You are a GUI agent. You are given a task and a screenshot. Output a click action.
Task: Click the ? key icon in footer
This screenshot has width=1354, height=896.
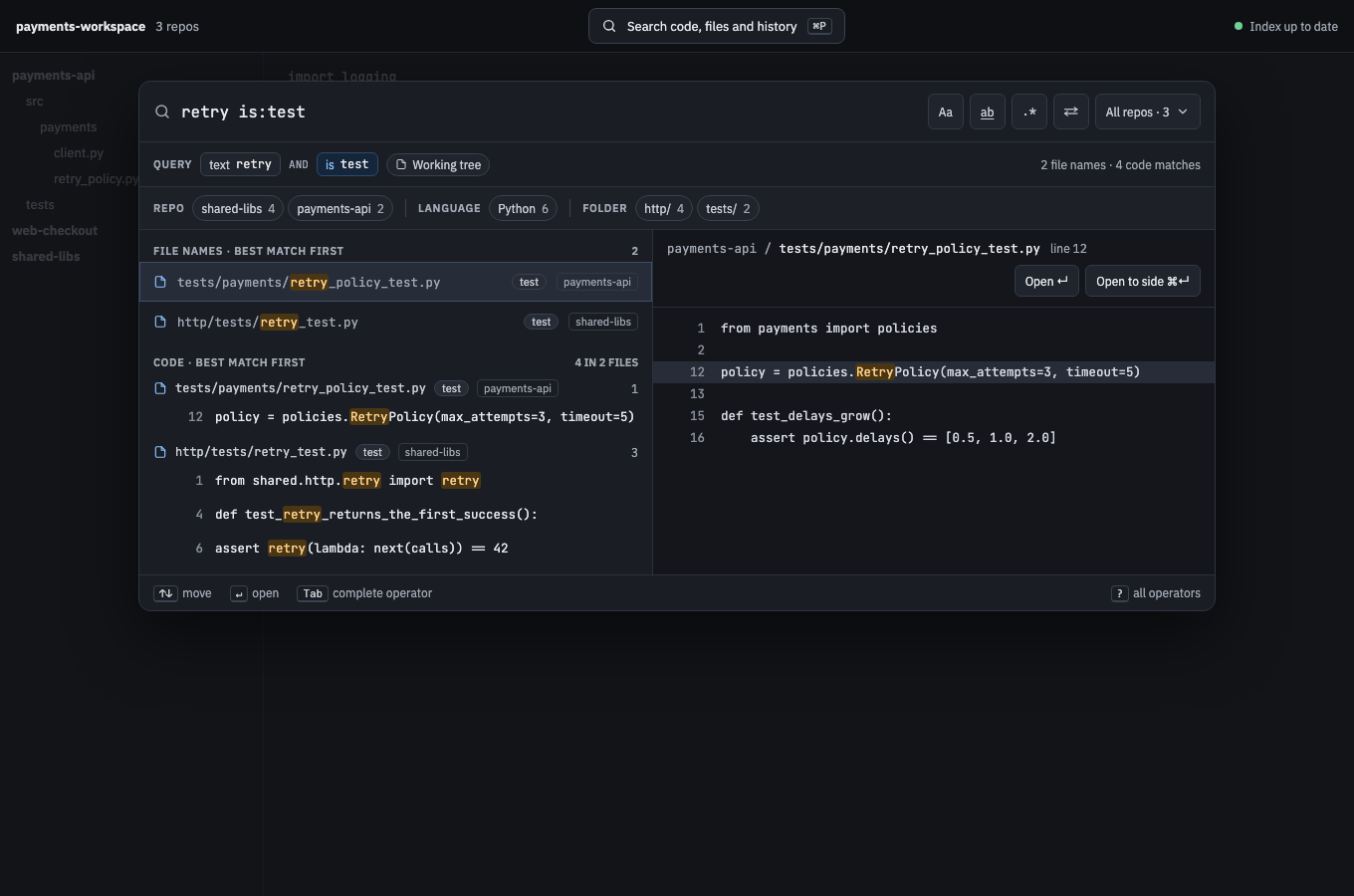click(x=1119, y=593)
